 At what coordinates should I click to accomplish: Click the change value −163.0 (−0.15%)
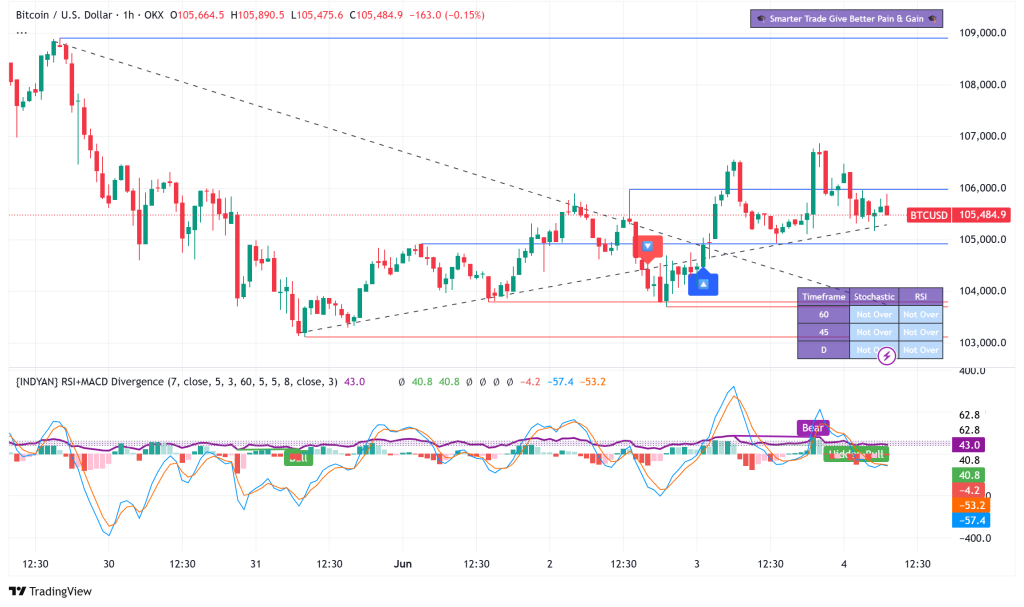pyautogui.click(x=447, y=14)
